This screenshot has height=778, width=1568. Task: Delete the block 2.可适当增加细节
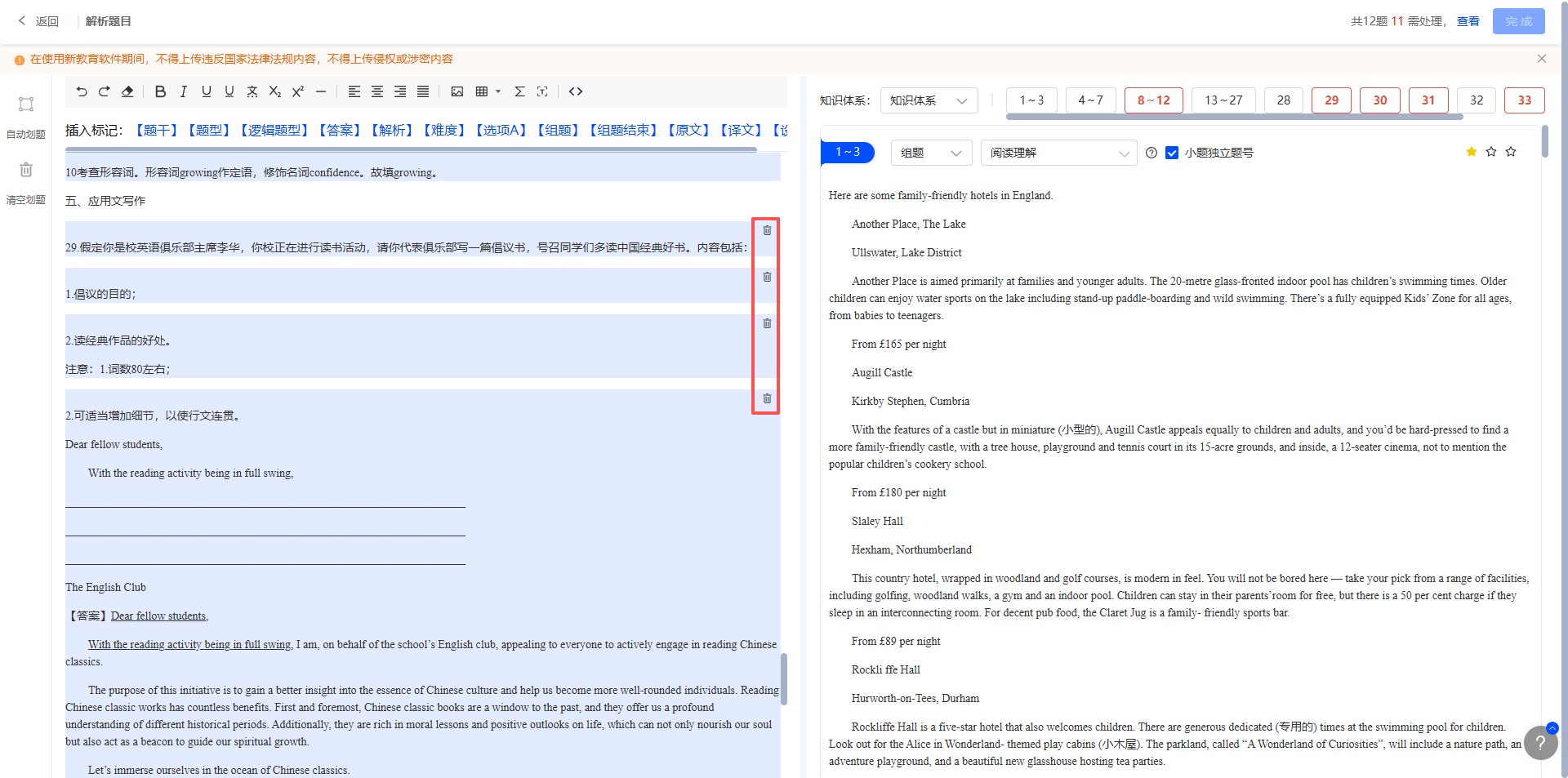coord(767,398)
